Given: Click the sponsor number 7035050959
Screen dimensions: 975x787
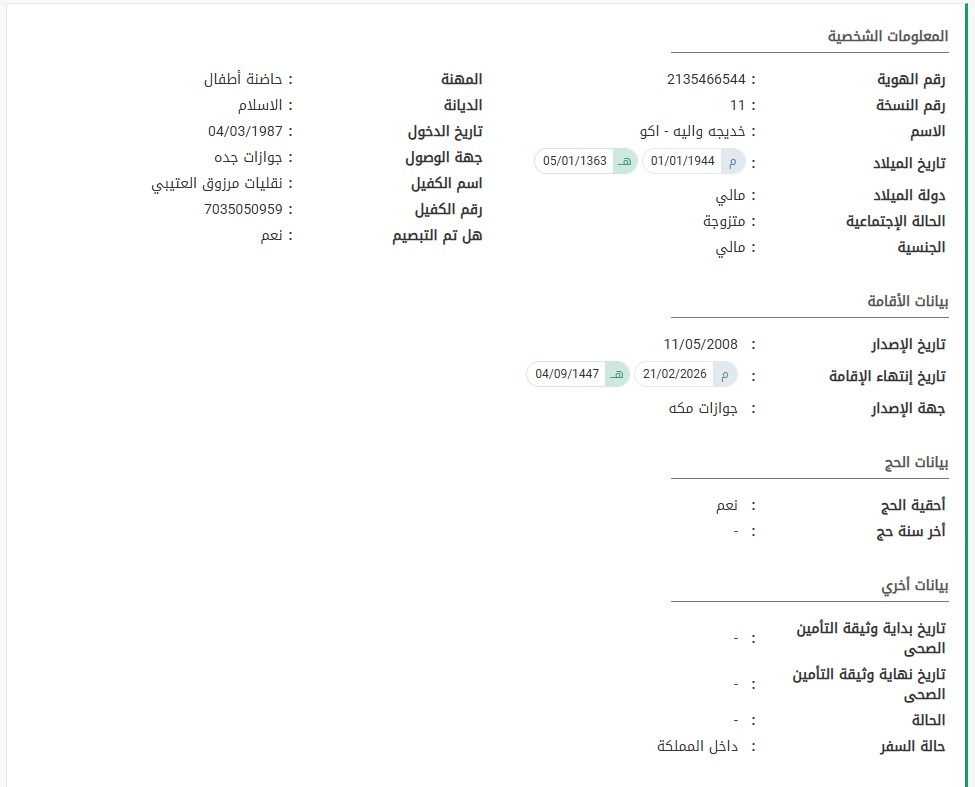Looking at the screenshot, I should pos(243,210).
